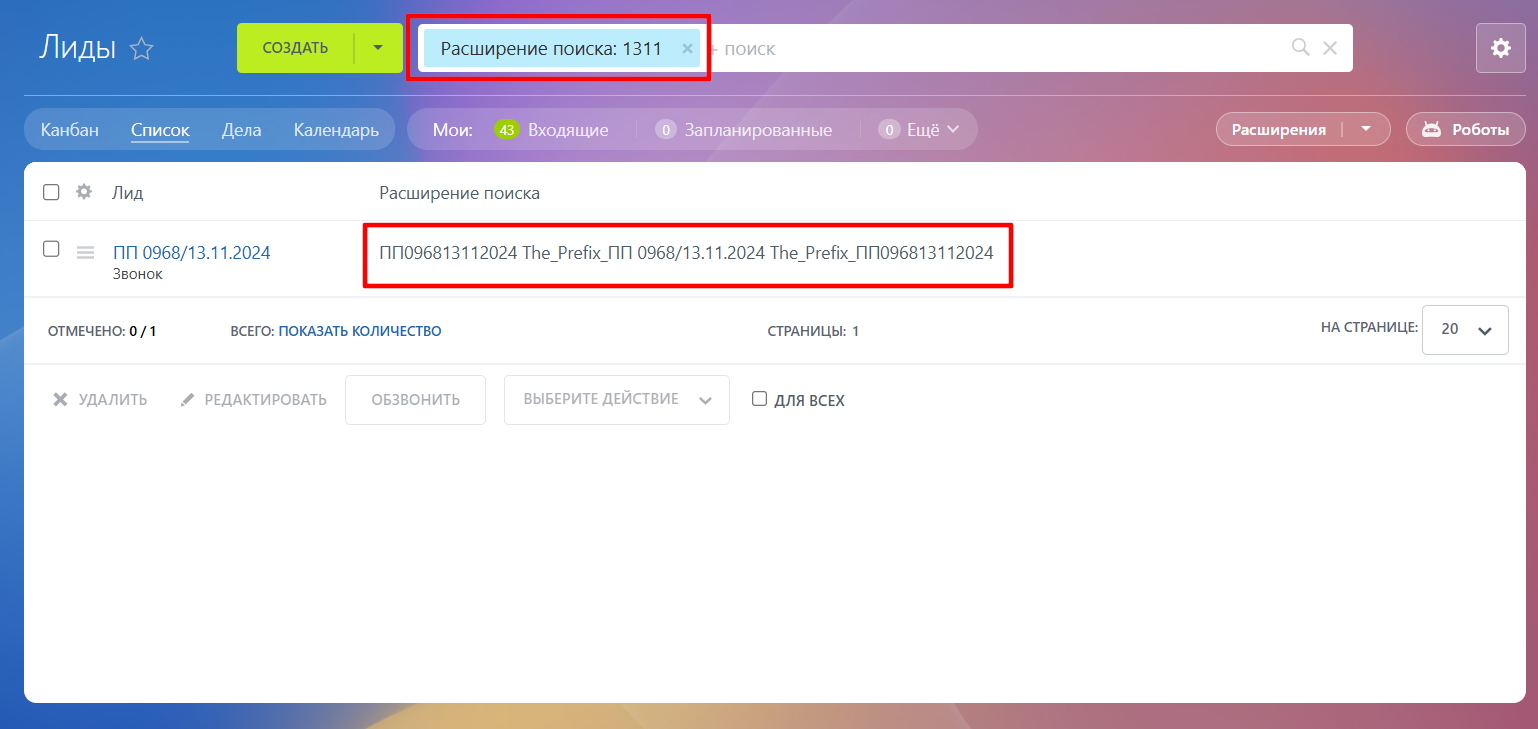Click into the search input field

coord(1000,48)
